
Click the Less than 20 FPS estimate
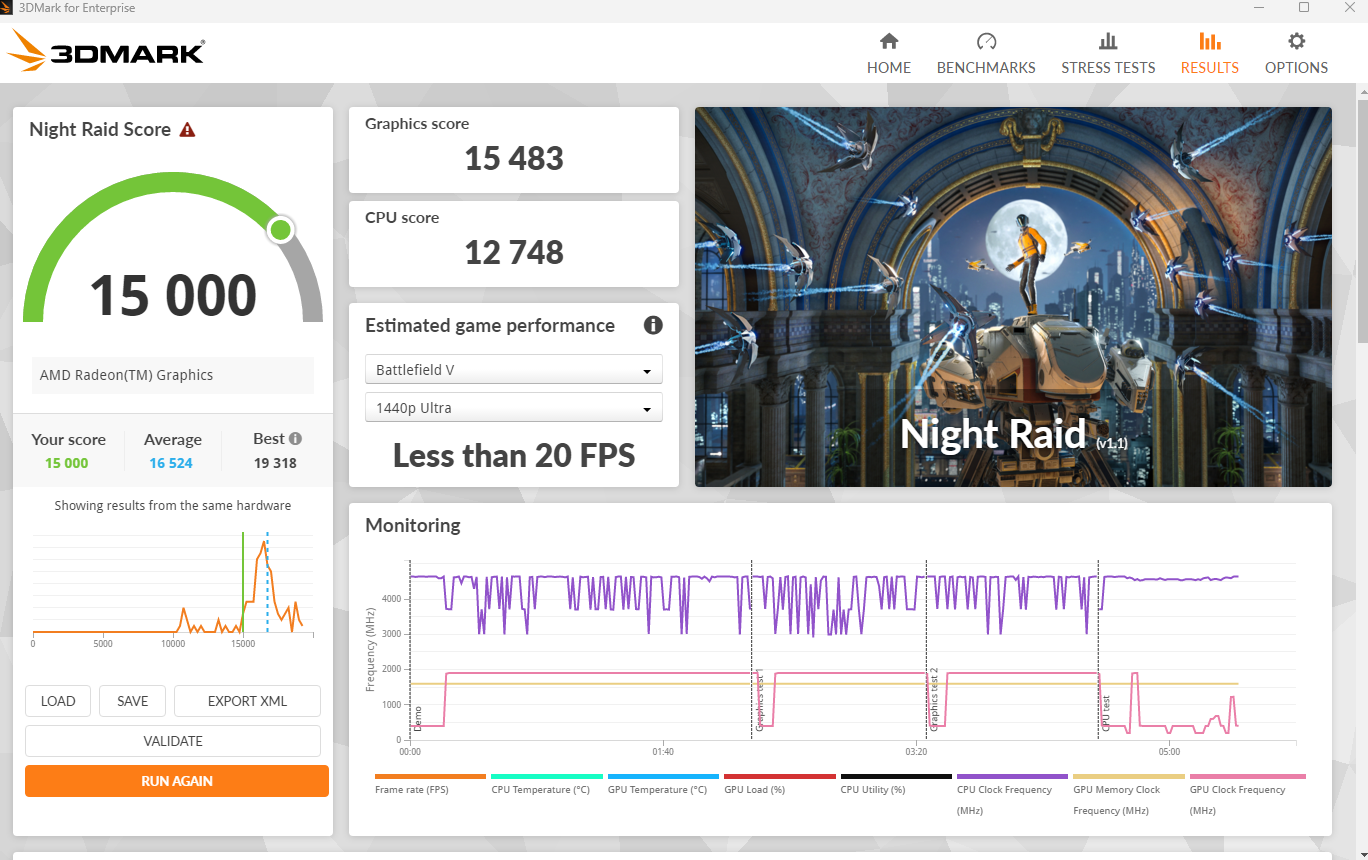tap(514, 456)
